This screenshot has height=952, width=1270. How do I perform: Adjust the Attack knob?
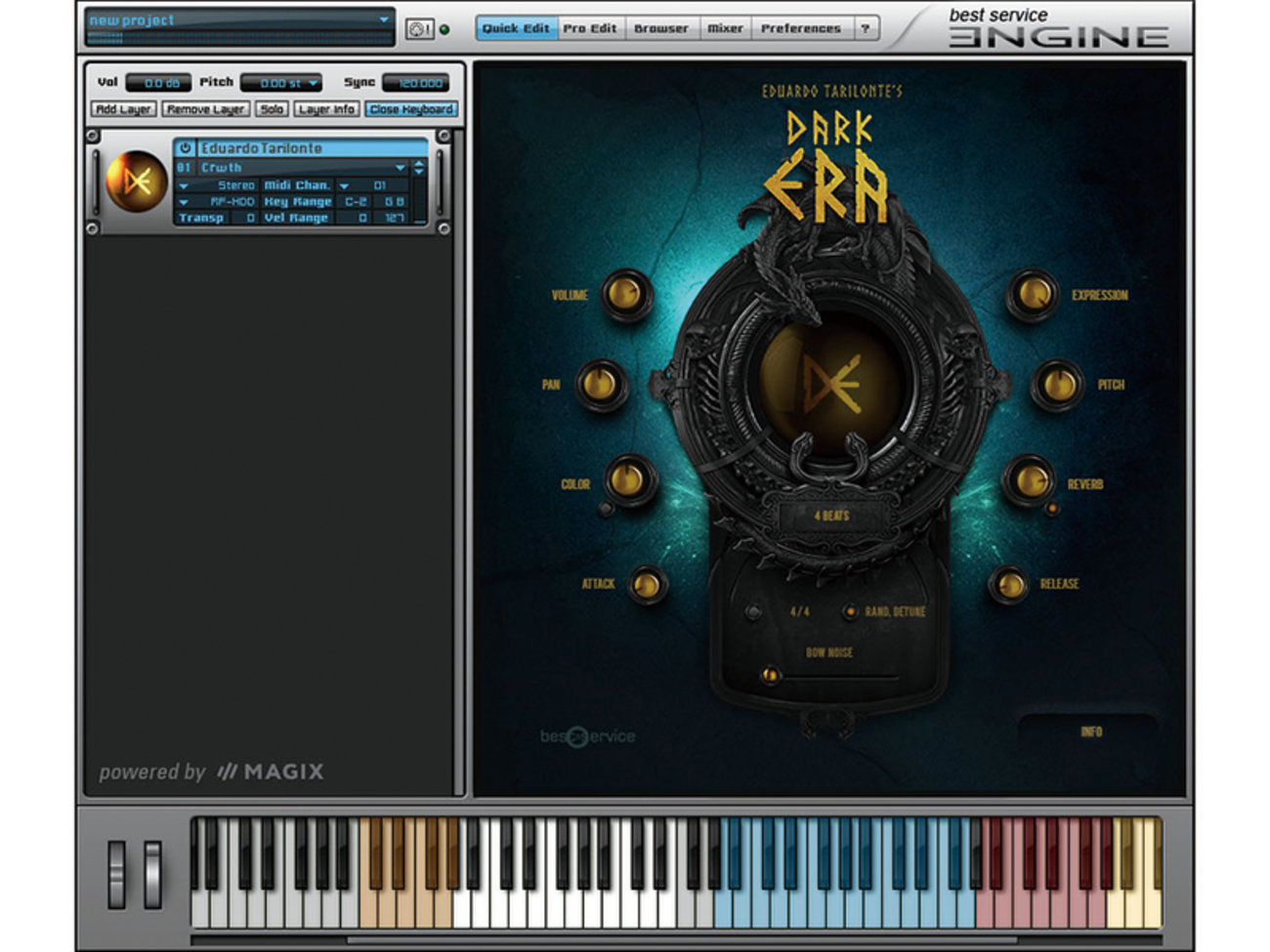(647, 585)
